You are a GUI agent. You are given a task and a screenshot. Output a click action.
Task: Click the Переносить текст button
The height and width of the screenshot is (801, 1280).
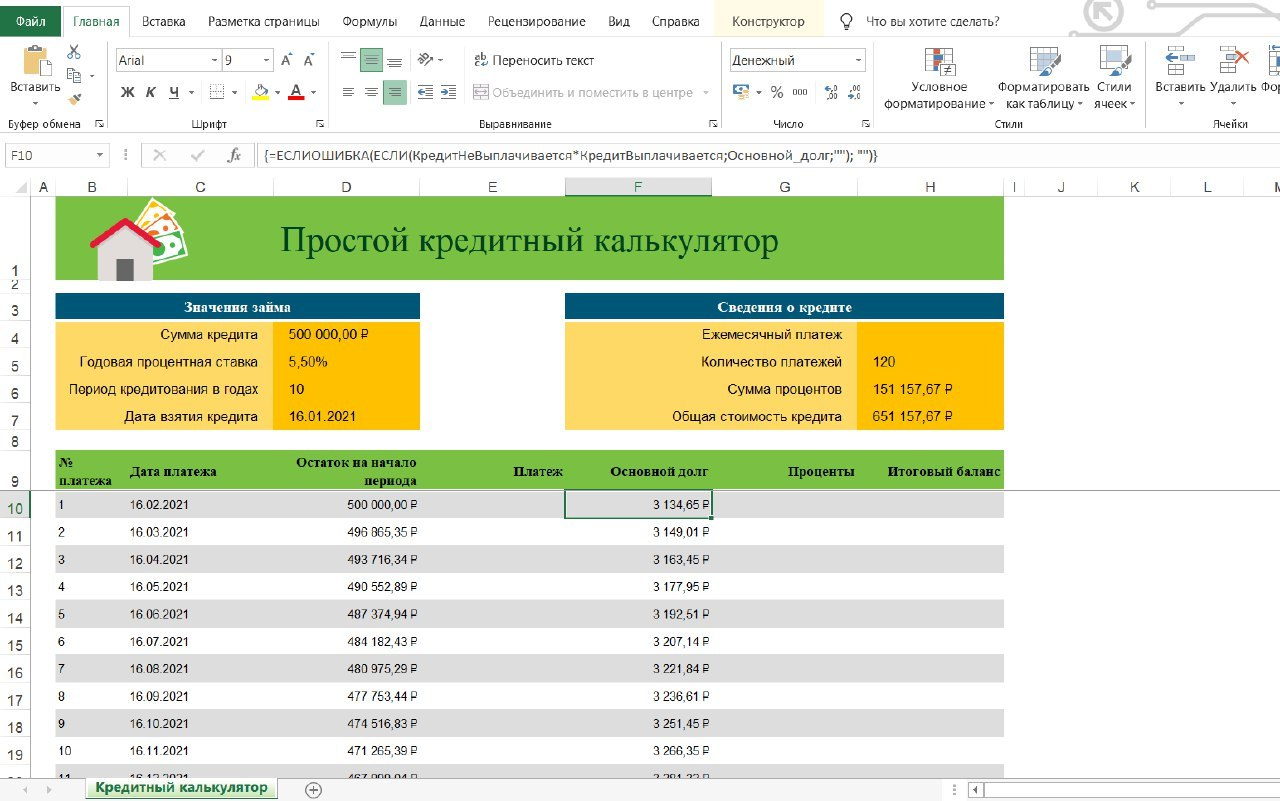534,60
